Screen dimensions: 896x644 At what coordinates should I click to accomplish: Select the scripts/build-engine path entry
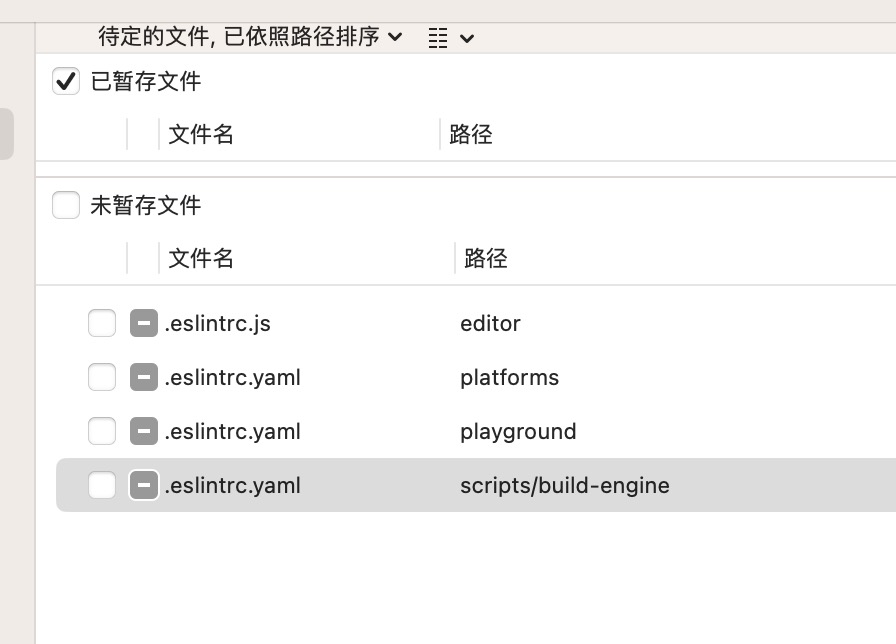[565, 485]
